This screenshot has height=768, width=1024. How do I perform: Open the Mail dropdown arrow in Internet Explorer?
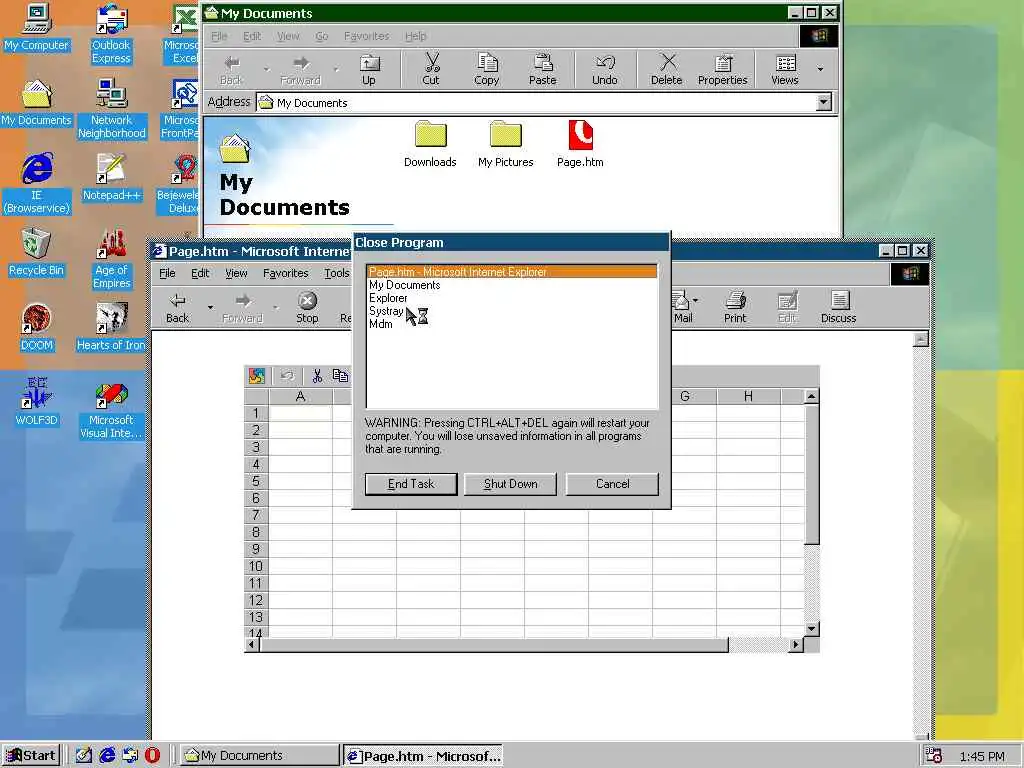tap(696, 300)
